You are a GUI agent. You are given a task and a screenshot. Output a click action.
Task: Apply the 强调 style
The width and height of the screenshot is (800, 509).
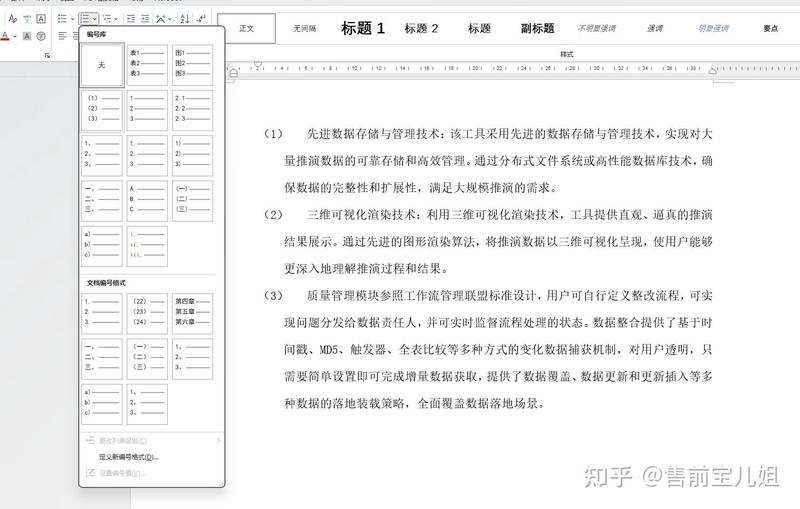tap(655, 29)
